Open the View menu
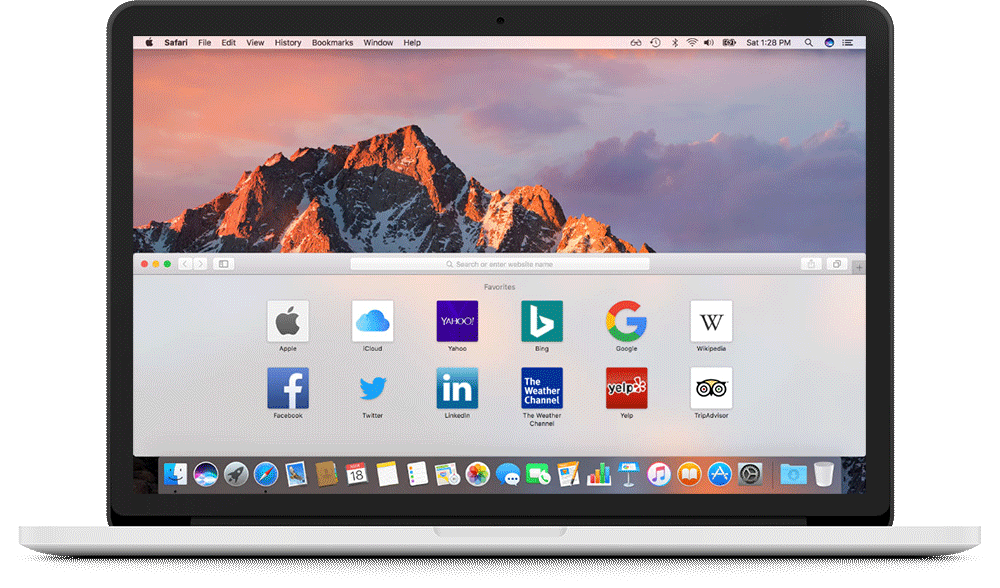The width and height of the screenshot is (1000, 588). pyautogui.click(x=255, y=43)
